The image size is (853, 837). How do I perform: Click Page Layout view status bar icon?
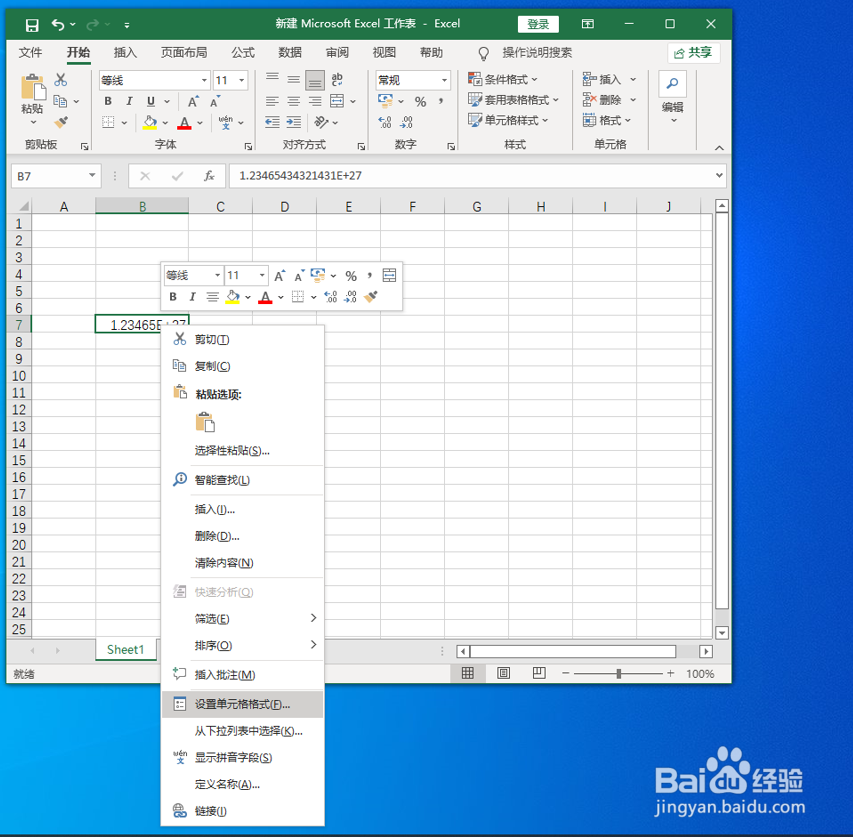coord(504,673)
